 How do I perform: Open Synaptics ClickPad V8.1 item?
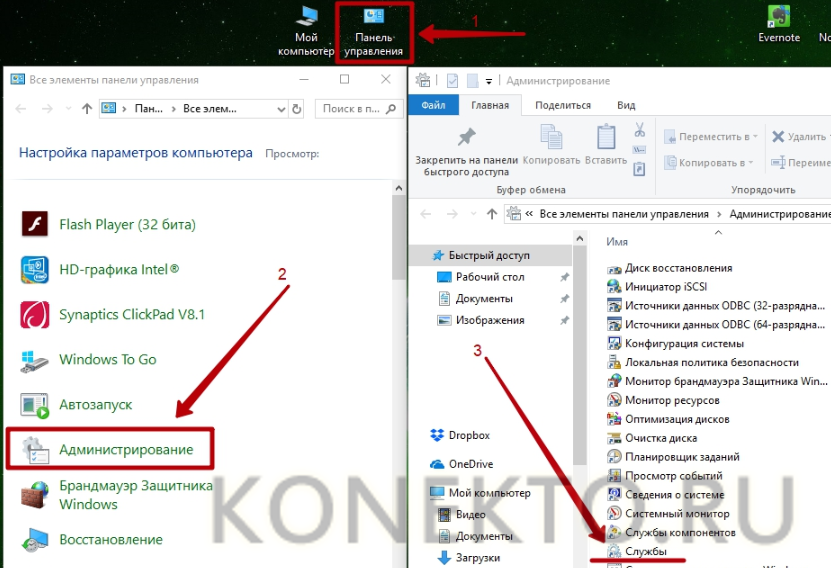112,314
